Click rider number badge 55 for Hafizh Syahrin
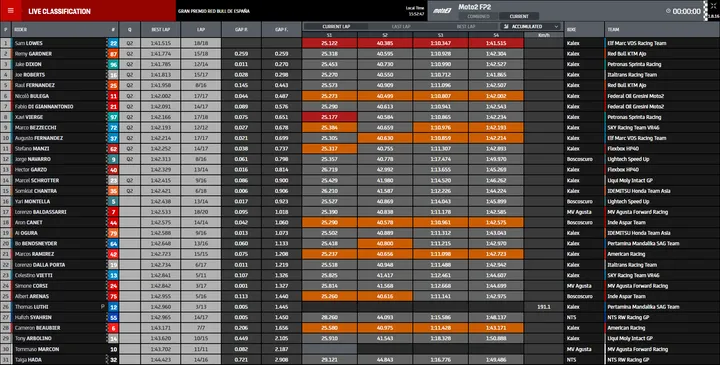Image resolution: width=720 pixels, height=365 pixels. pos(113,317)
